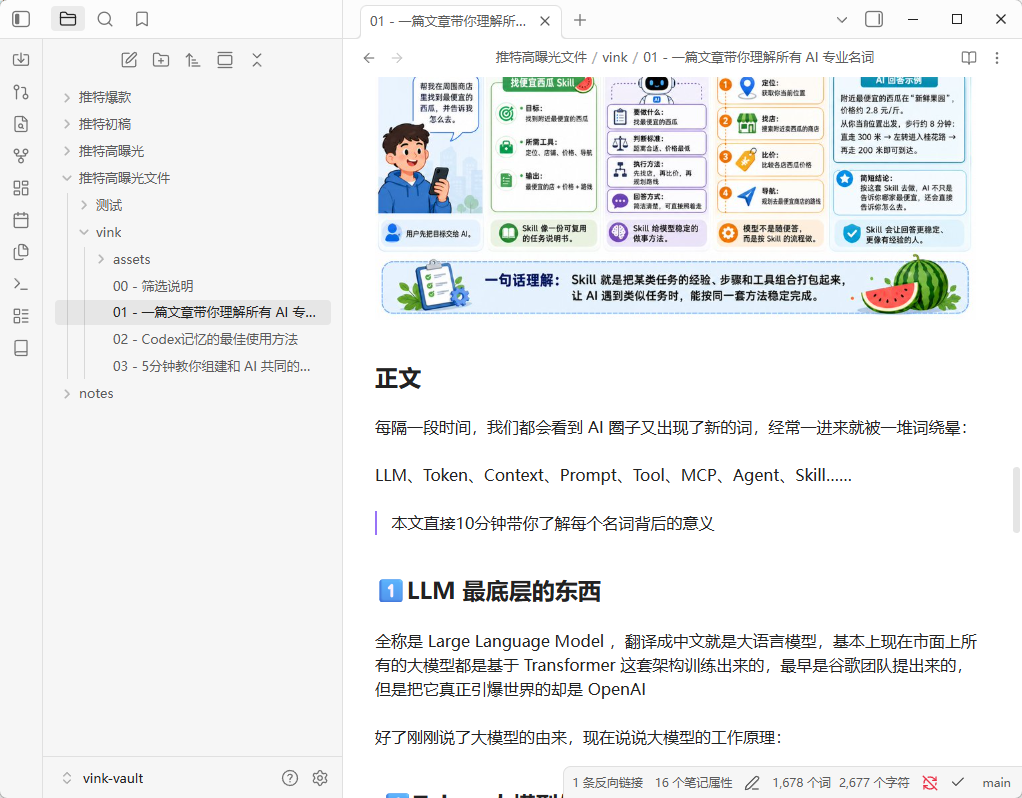Click the auto-reveal current file icon

click(225, 60)
